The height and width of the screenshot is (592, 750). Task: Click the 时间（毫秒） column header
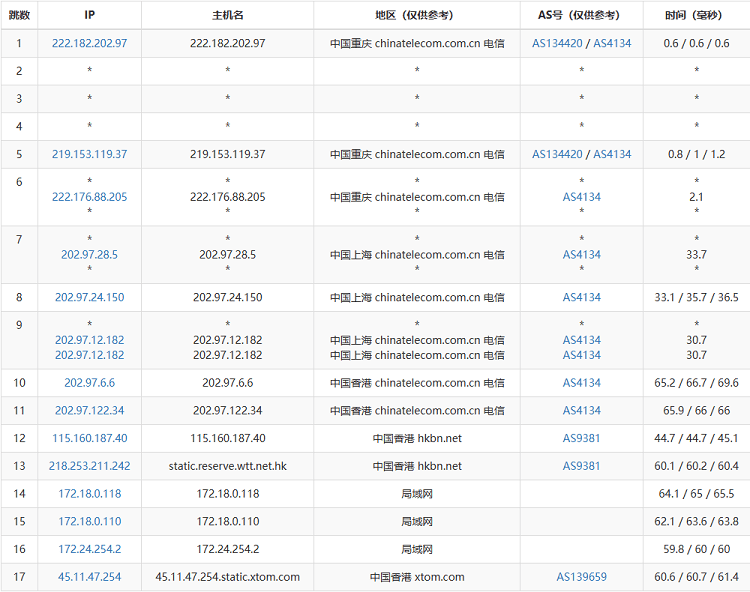coord(696,15)
